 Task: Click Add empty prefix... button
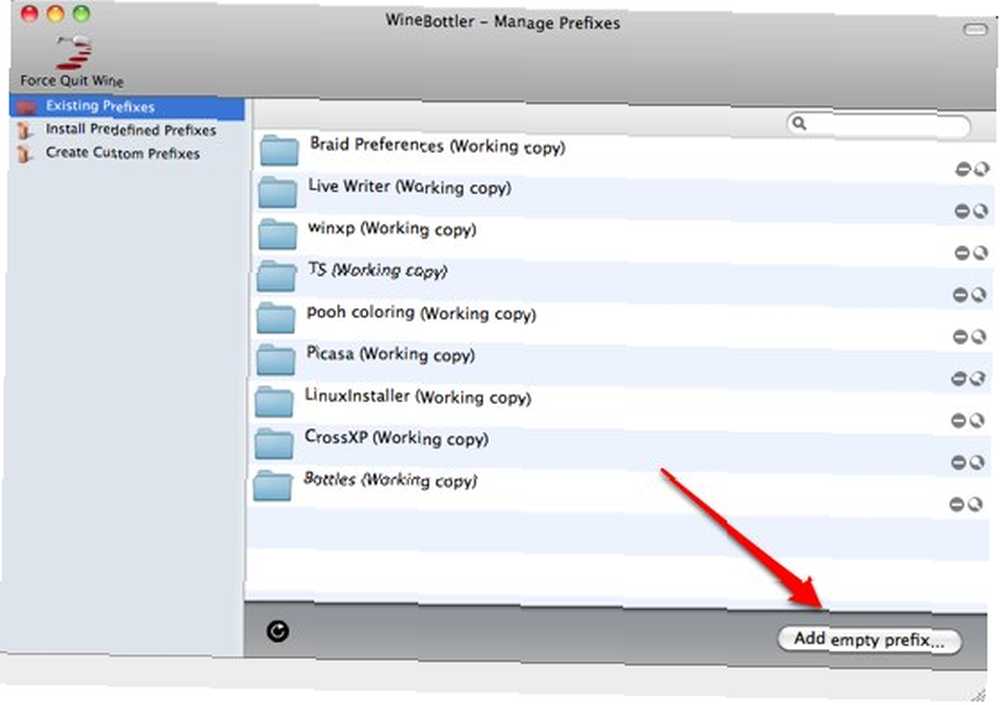(x=869, y=639)
